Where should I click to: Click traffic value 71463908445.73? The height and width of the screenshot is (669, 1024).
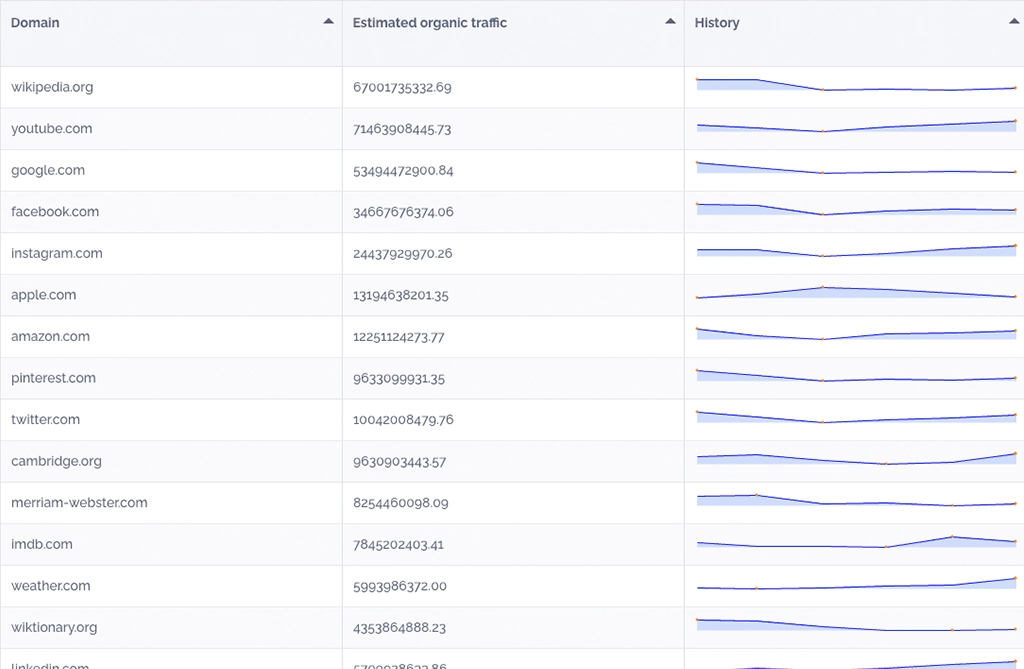[x=402, y=129]
